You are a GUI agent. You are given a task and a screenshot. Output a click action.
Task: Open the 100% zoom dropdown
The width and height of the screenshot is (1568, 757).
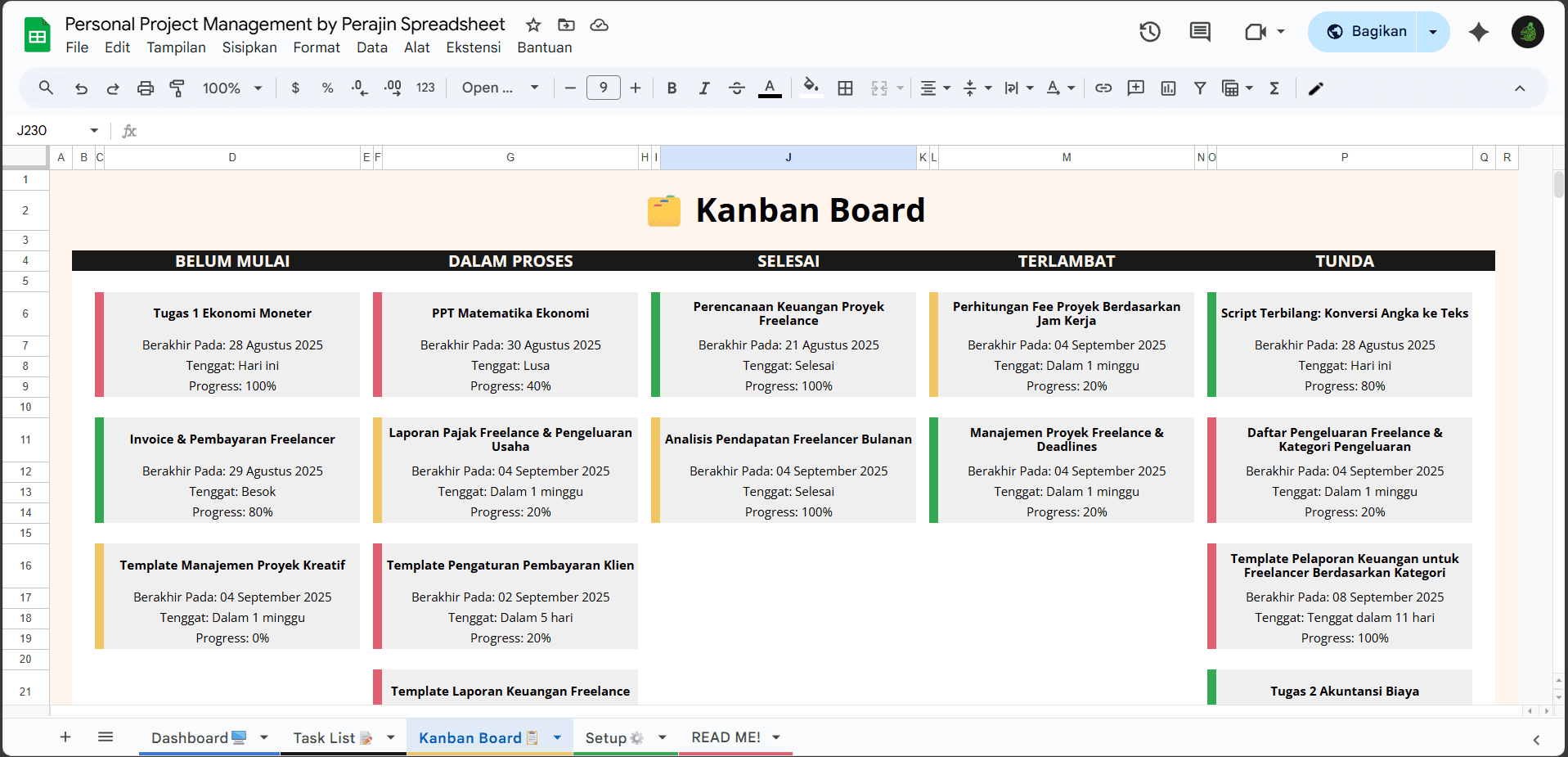(232, 88)
